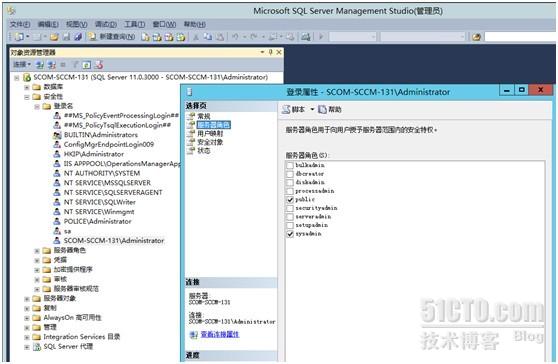Collapse the 登录名 (Logins) folder

point(37,106)
